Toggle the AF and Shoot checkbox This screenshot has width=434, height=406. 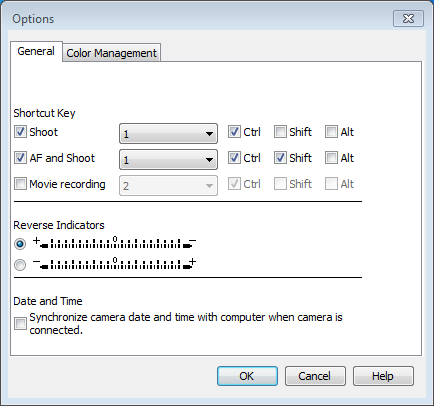20,158
